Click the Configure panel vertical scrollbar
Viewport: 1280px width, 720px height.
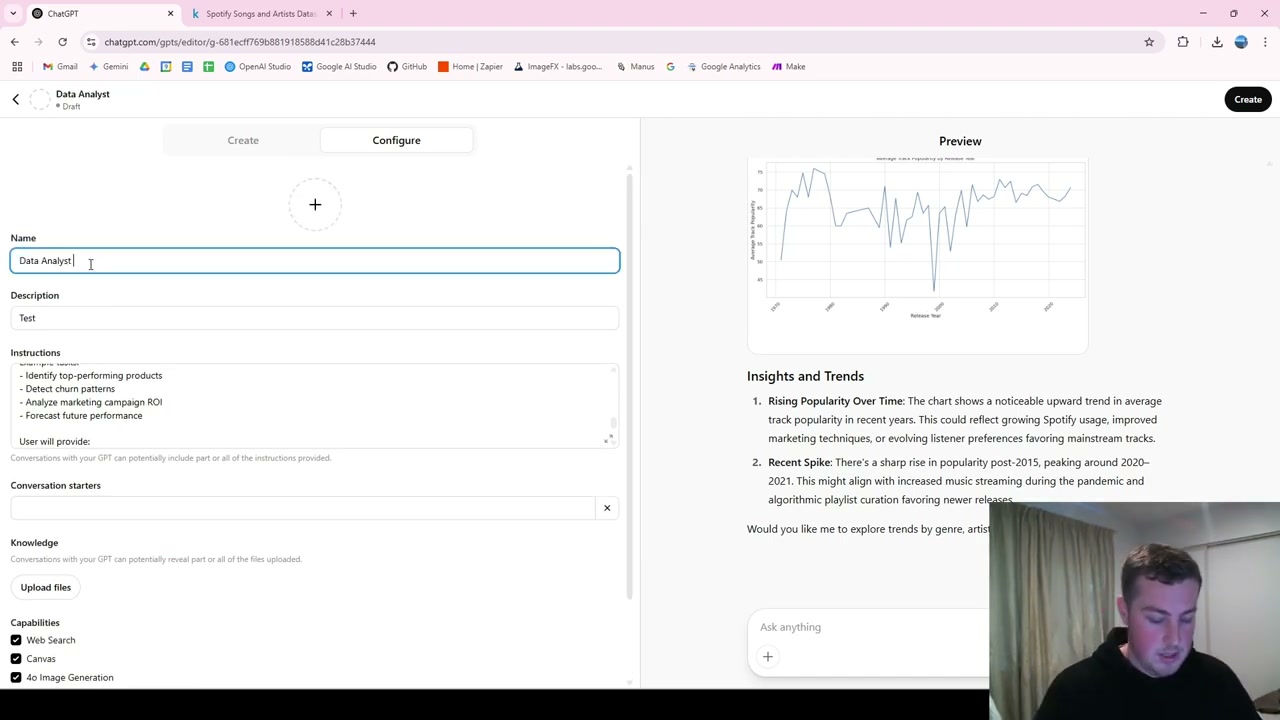coord(629,386)
